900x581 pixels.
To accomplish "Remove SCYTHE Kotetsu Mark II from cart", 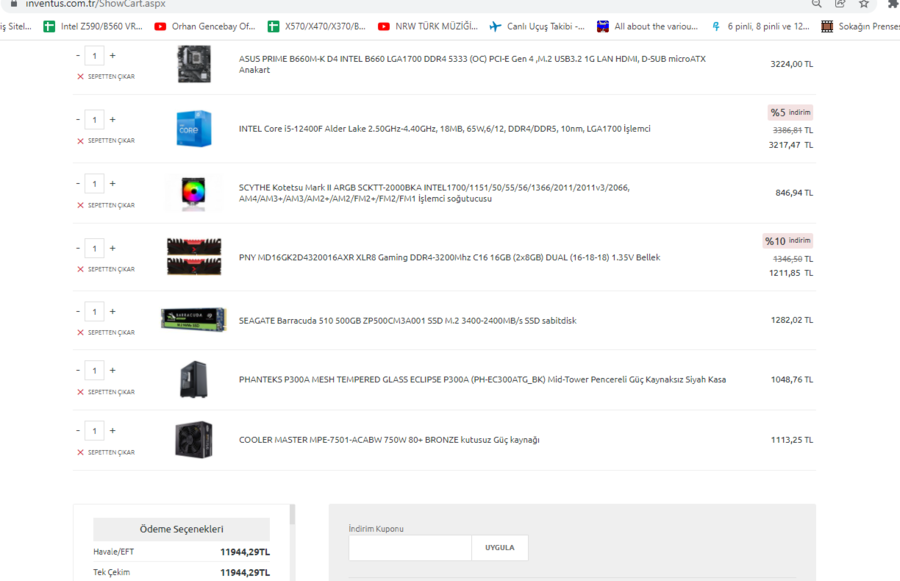I will (x=106, y=205).
